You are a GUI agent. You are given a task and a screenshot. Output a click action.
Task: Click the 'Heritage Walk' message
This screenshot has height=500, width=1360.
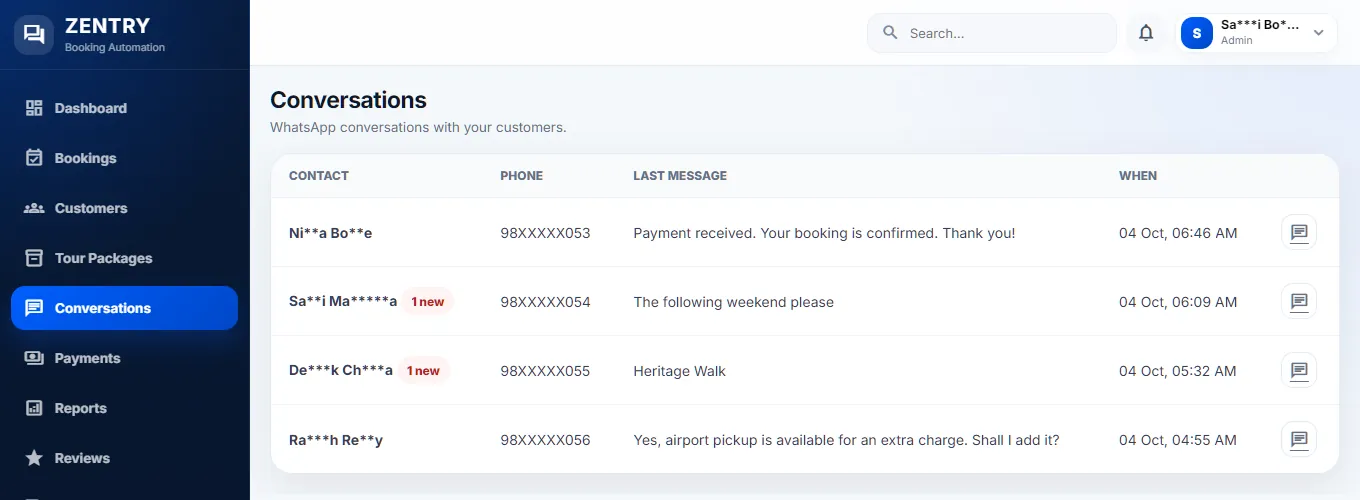pos(679,370)
